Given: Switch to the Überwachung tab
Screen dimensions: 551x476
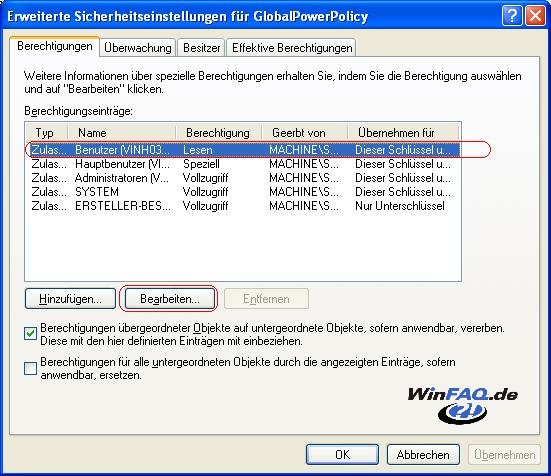Looking at the screenshot, I should (x=137, y=48).
